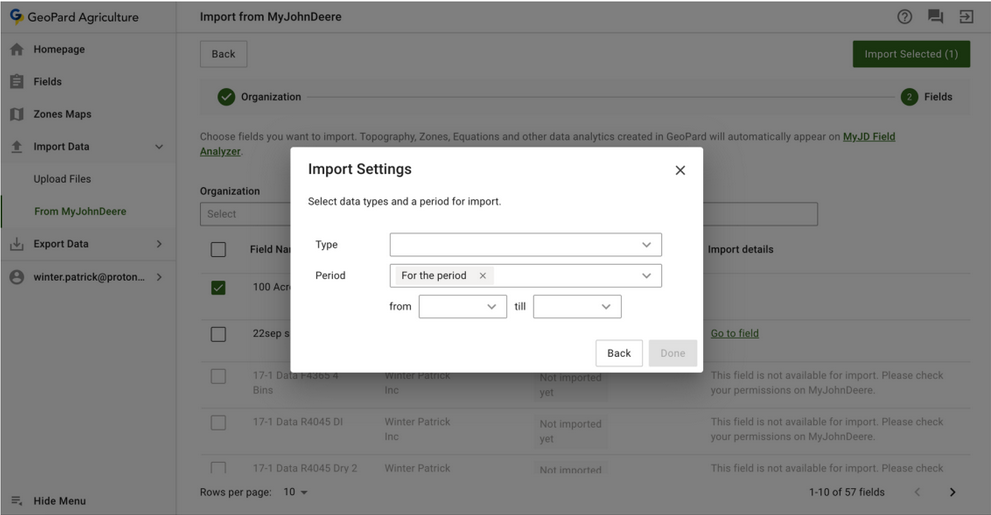Close the Import Settings dialog
This screenshot has width=991, height=515.
pos(680,170)
